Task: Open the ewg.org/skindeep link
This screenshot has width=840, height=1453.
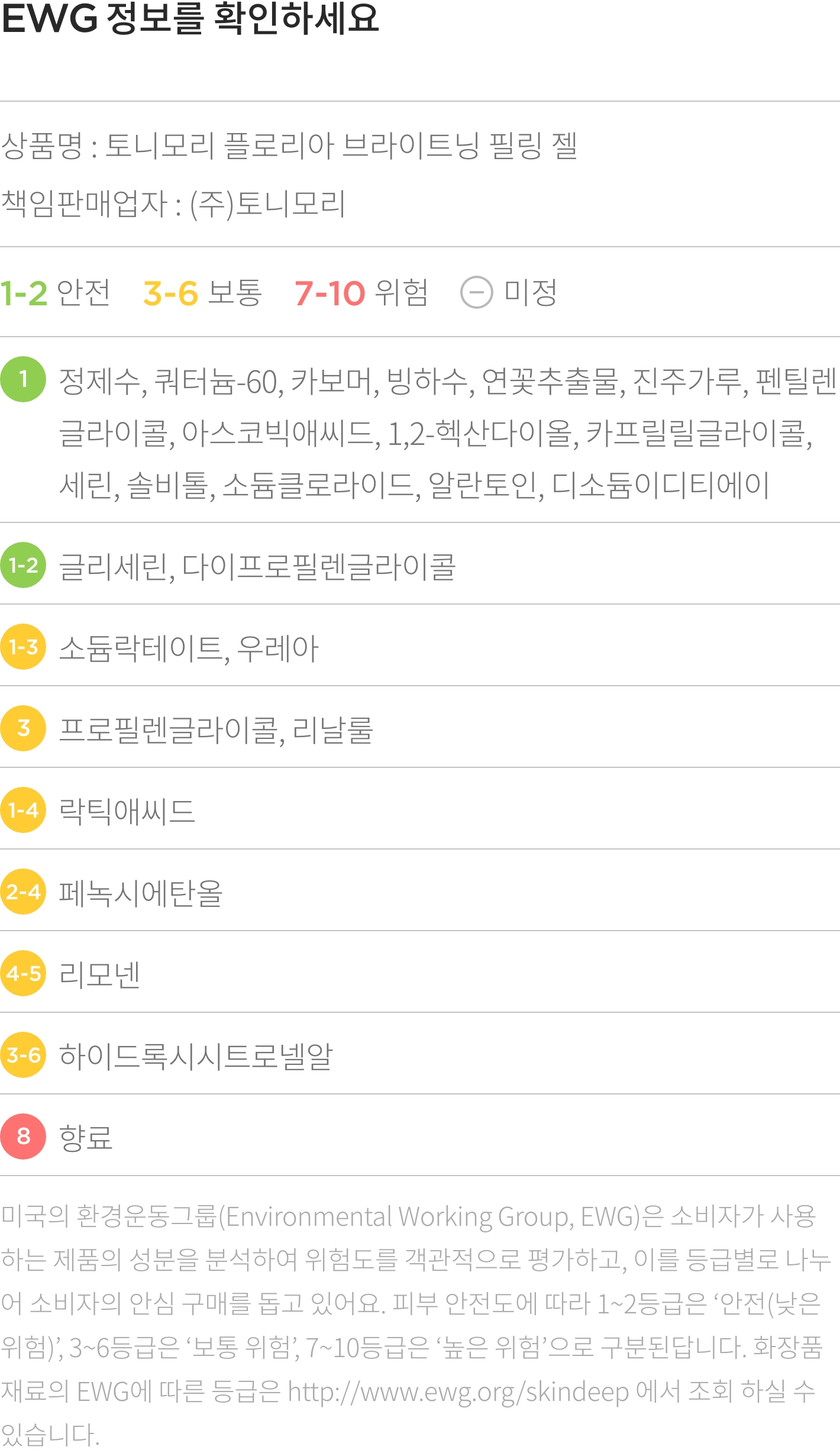Action: click(458, 1391)
